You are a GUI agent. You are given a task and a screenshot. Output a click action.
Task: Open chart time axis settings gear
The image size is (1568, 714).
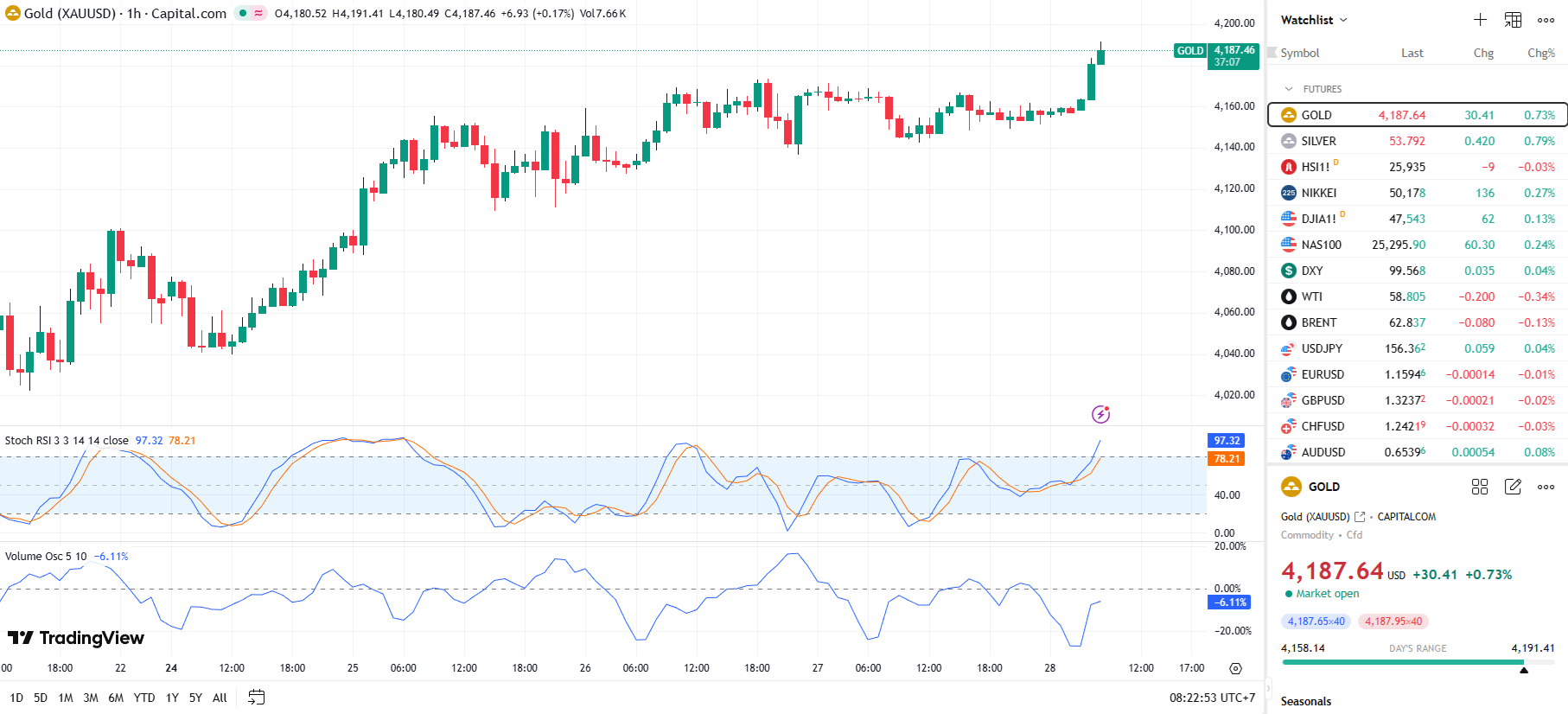click(x=1235, y=668)
